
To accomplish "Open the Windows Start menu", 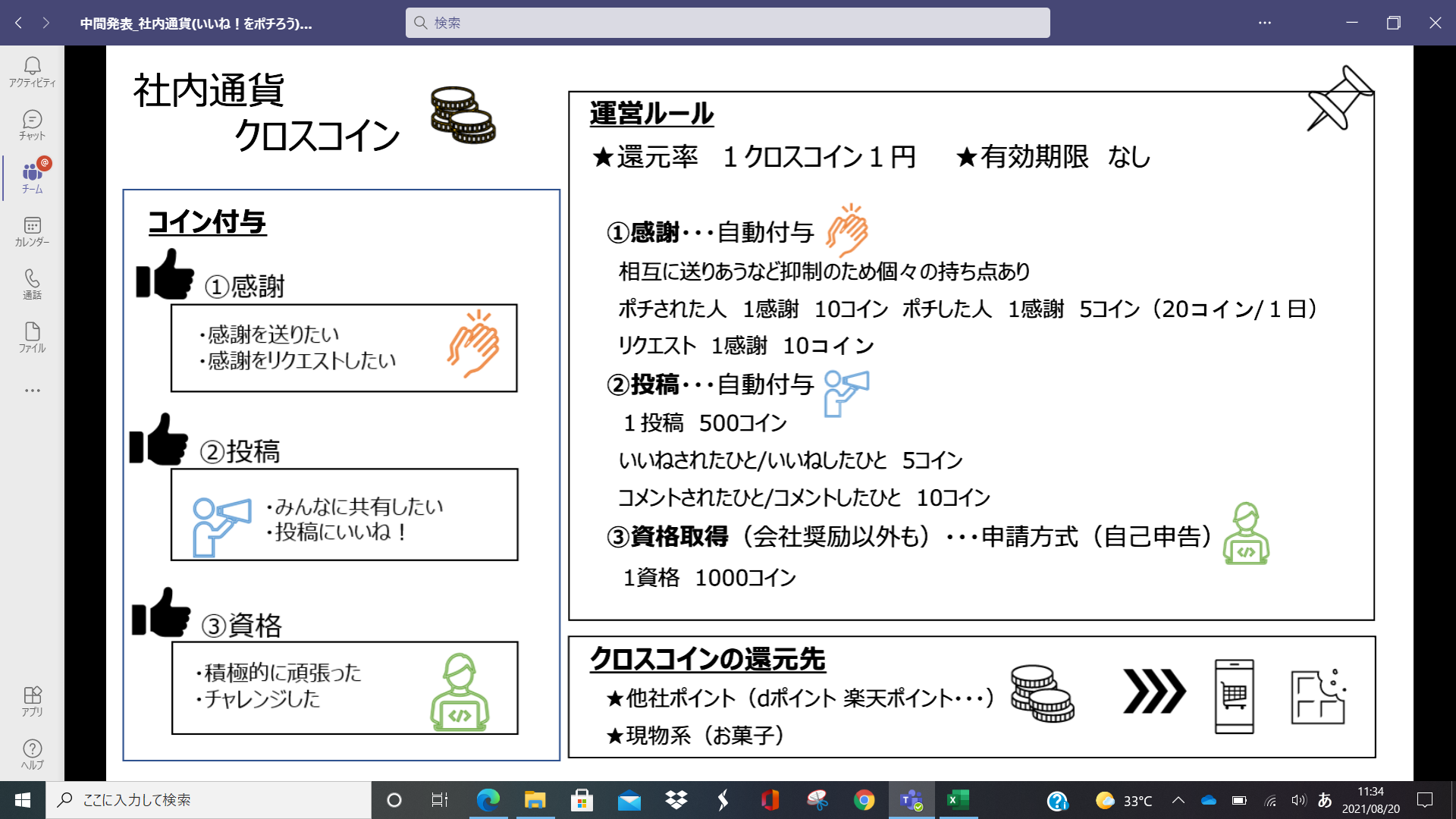I will (23, 800).
